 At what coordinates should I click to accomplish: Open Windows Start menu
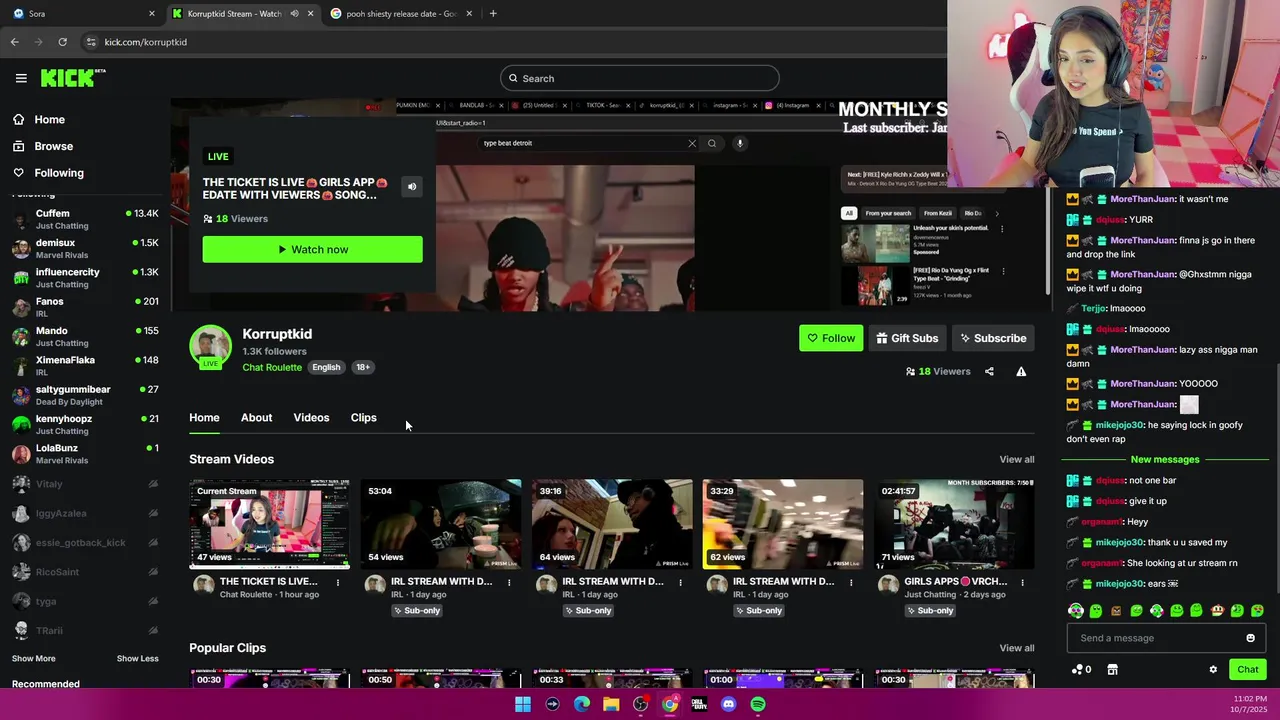pyautogui.click(x=523, y=704)
